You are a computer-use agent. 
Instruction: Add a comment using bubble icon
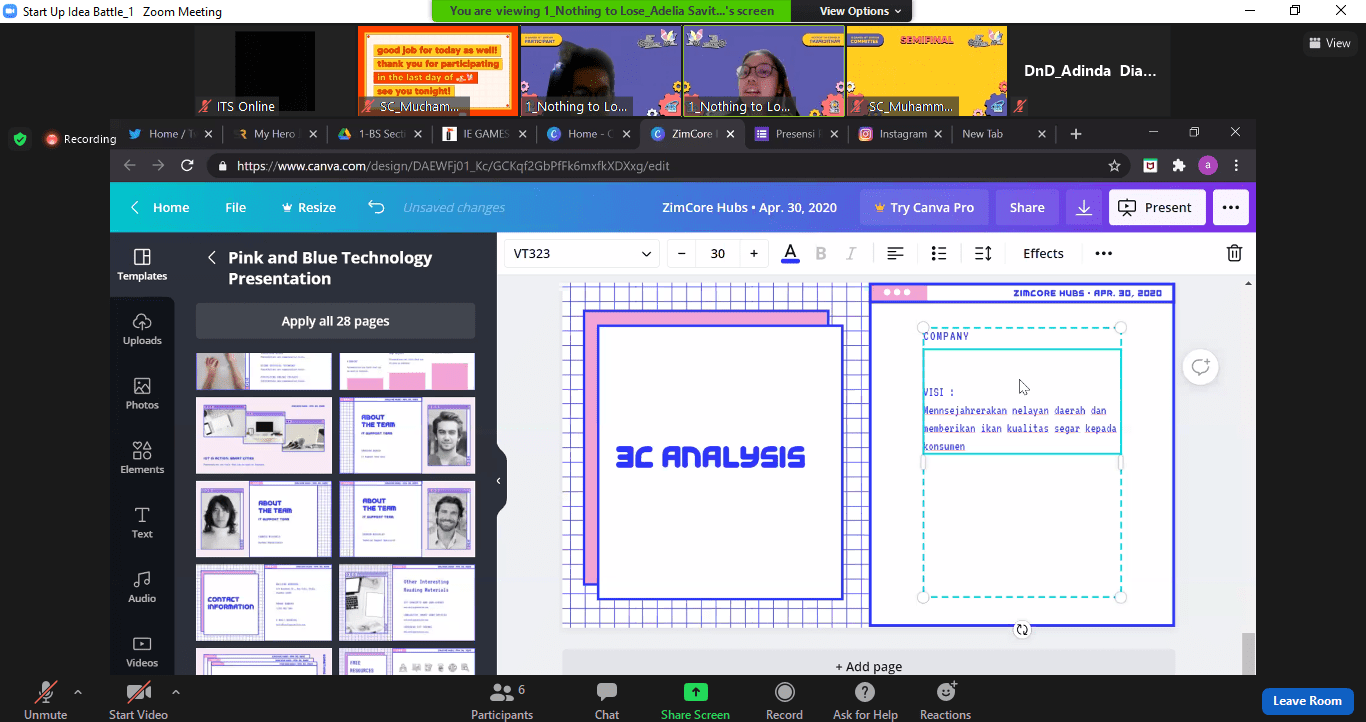point(1200,367)
